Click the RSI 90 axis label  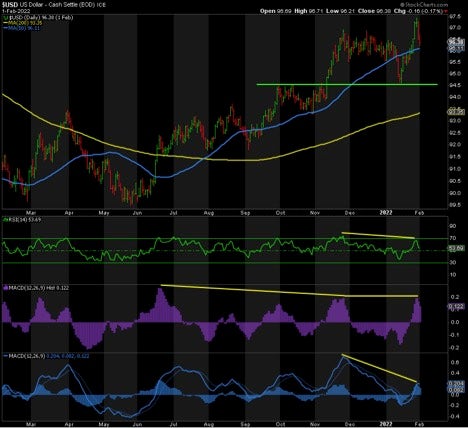tap(452, 226)
